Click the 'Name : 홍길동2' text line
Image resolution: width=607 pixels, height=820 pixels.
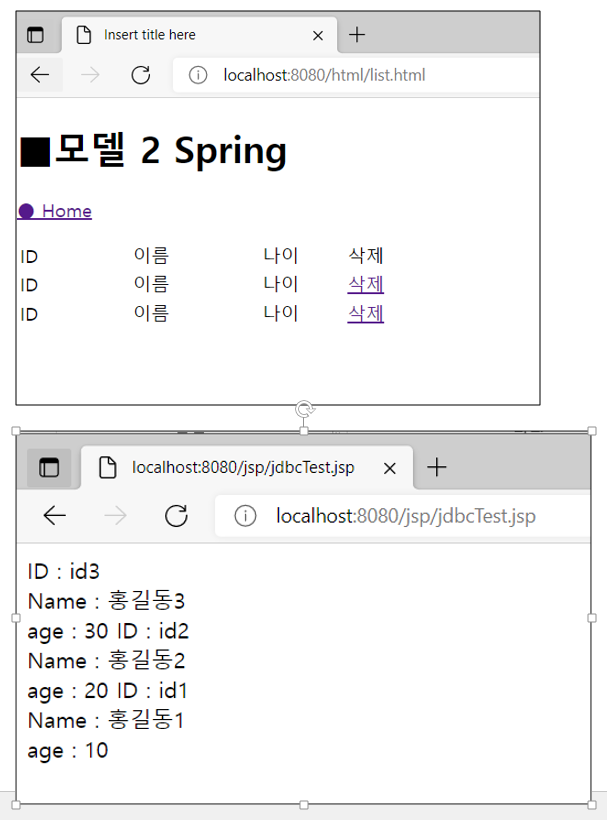106,661
